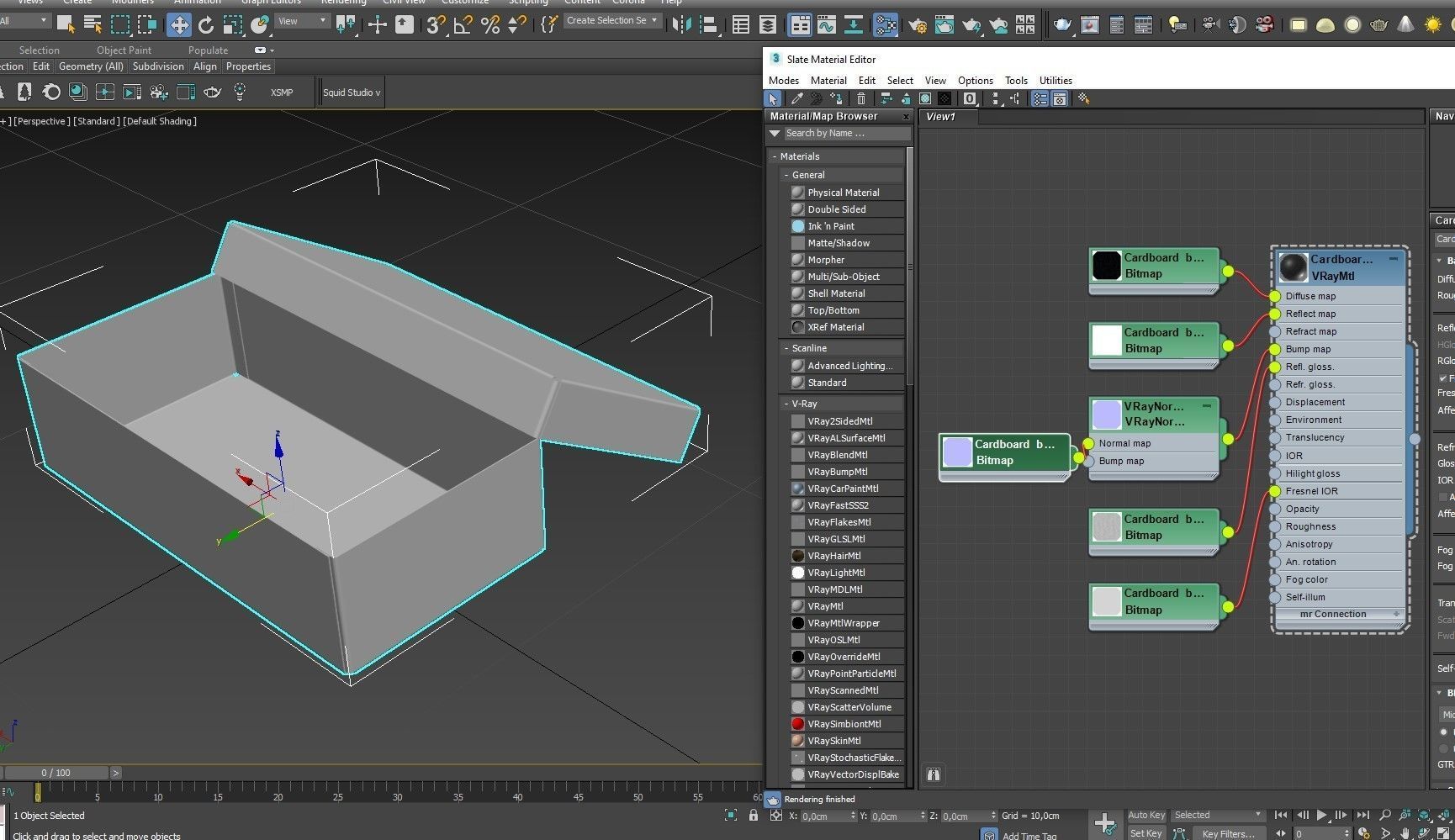Toggle Material/Map Browser panel icon
Image resolution: width=1455 pixels, height=840 pixels.
pos(1040,99)
